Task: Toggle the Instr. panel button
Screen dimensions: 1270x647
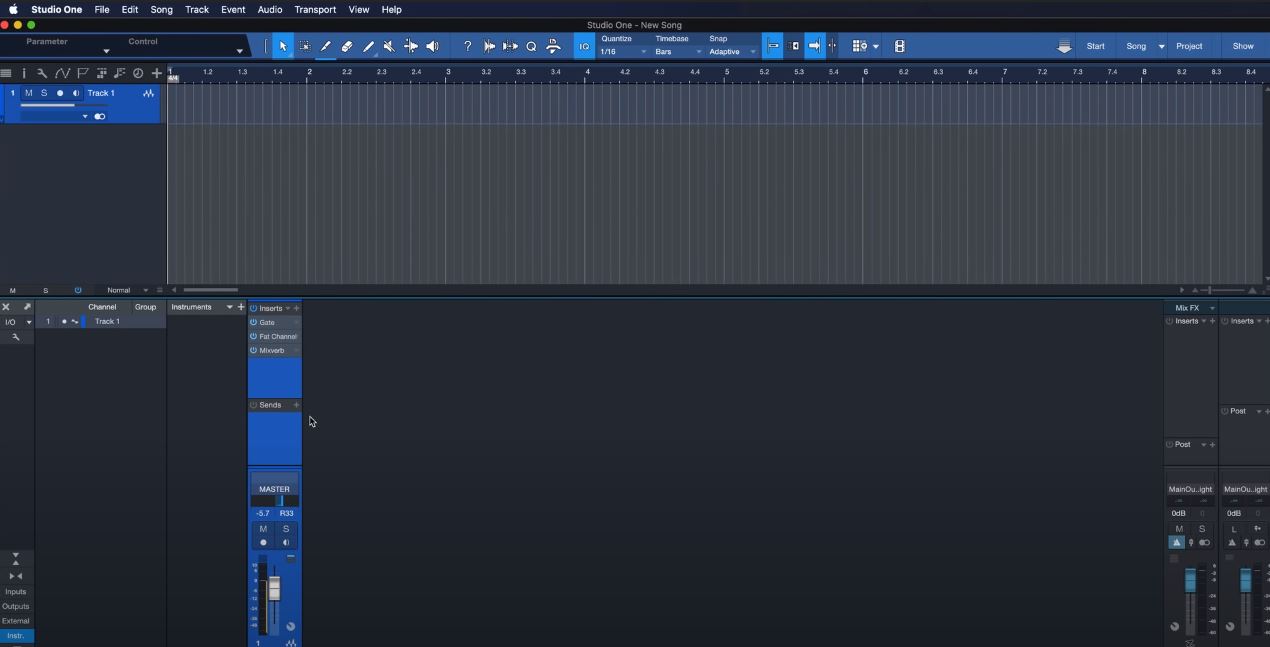Action: coord(16,635)
